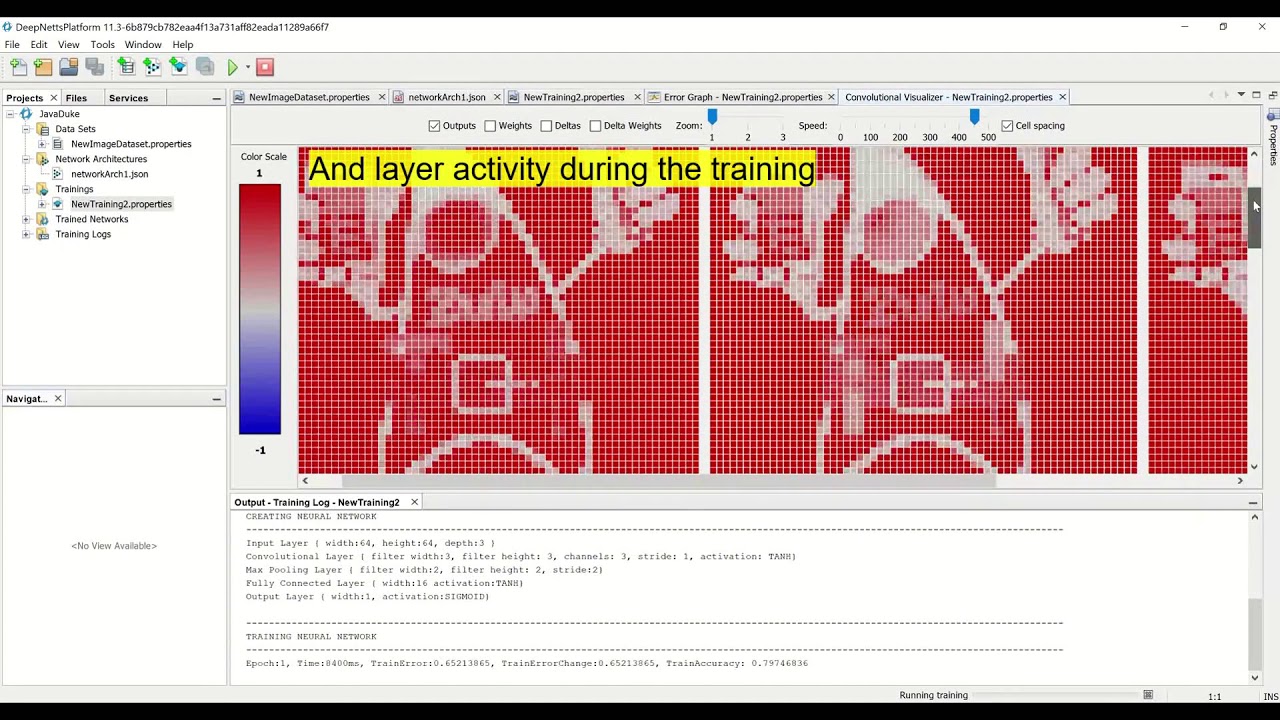Click the Speed slider handle

pyautogui.click(x=974, y=118)
